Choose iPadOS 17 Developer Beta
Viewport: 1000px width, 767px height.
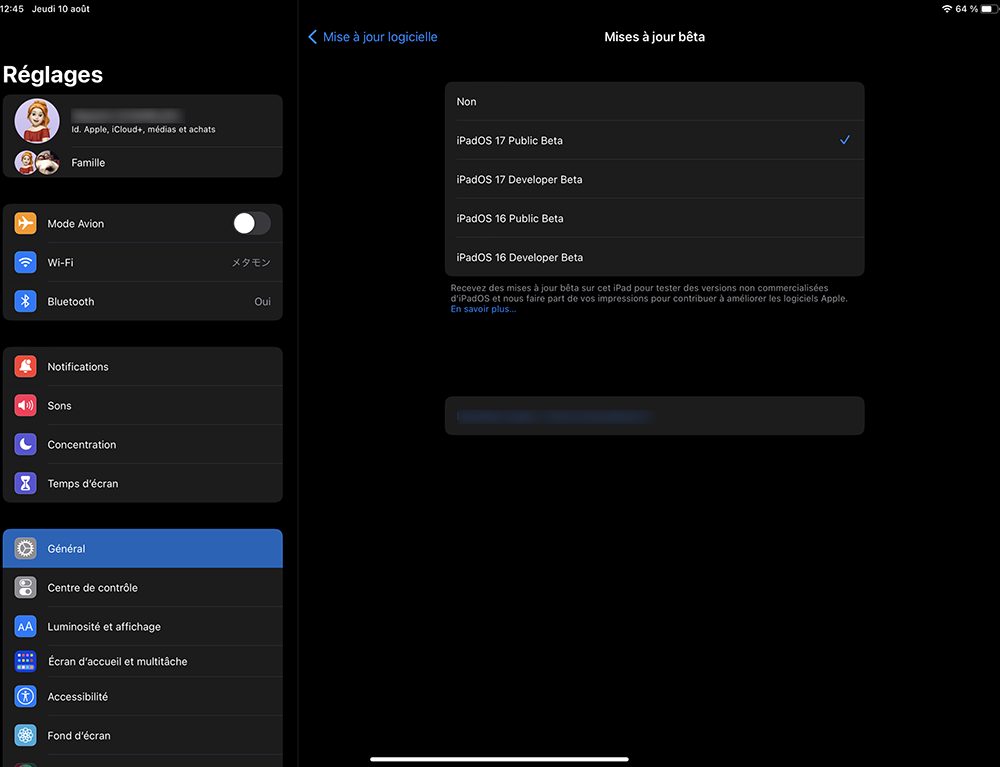click(655, 179)
